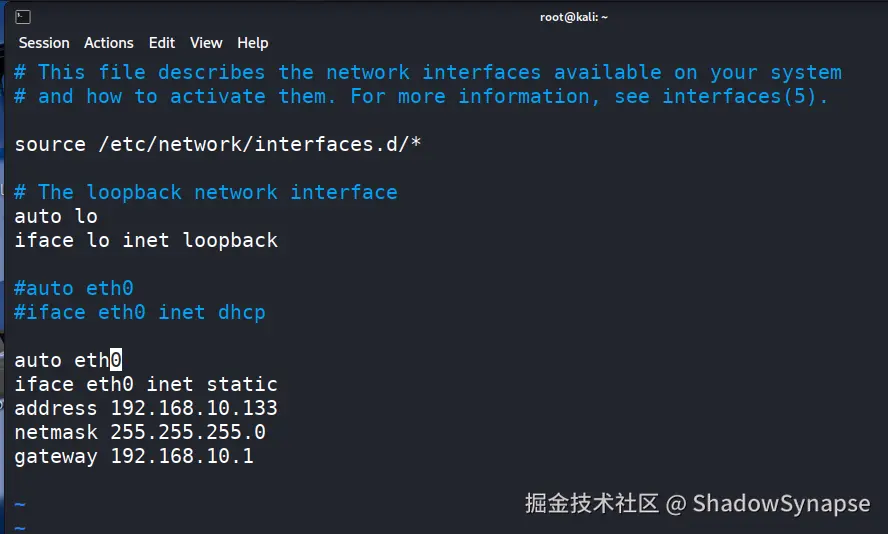
Task: Place cursor on the 'auto lo' line
Action: [x=56, y=217]
